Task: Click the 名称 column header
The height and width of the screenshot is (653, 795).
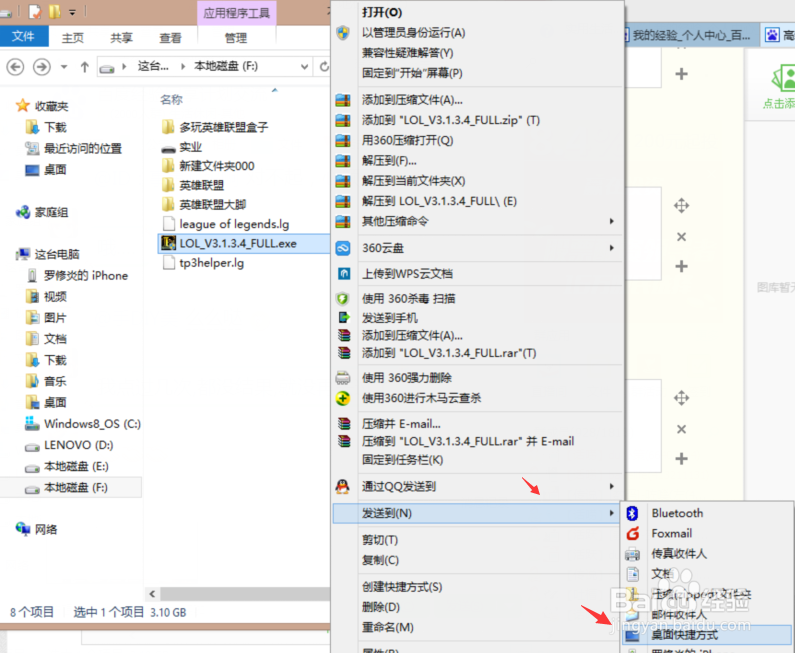Action: tap(171, 100)
